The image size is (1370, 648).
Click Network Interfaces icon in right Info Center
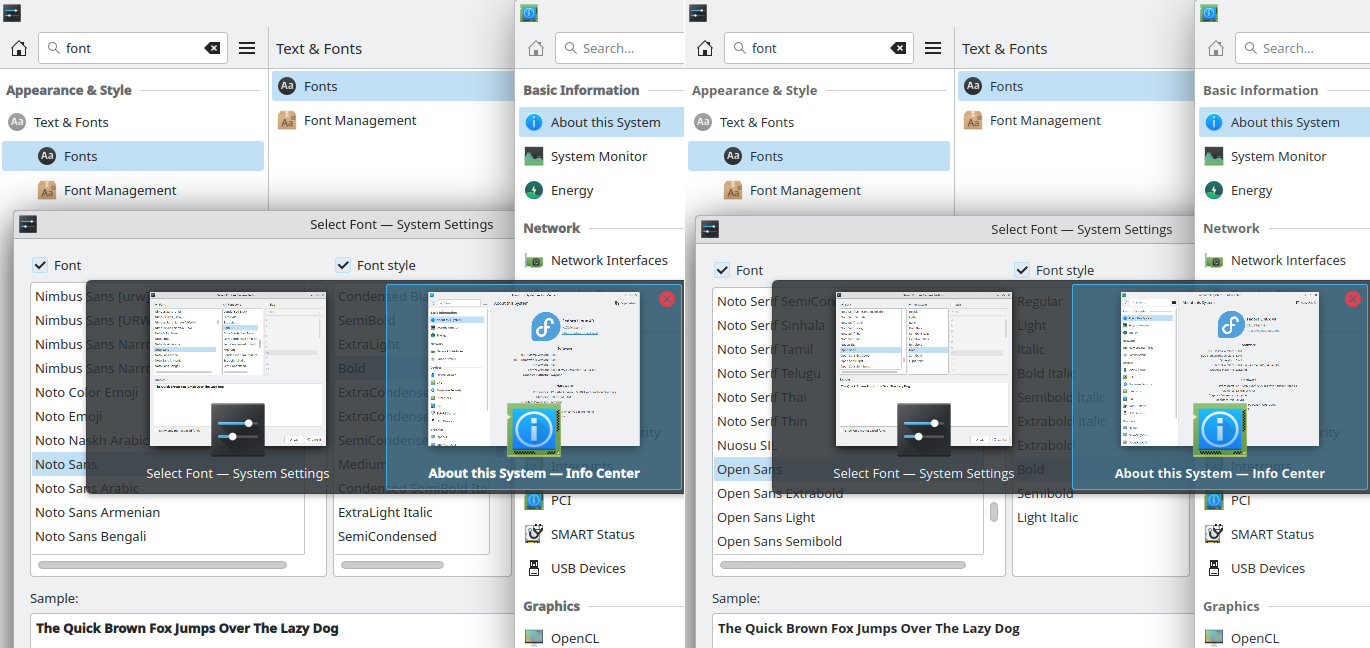[1214, 260]
